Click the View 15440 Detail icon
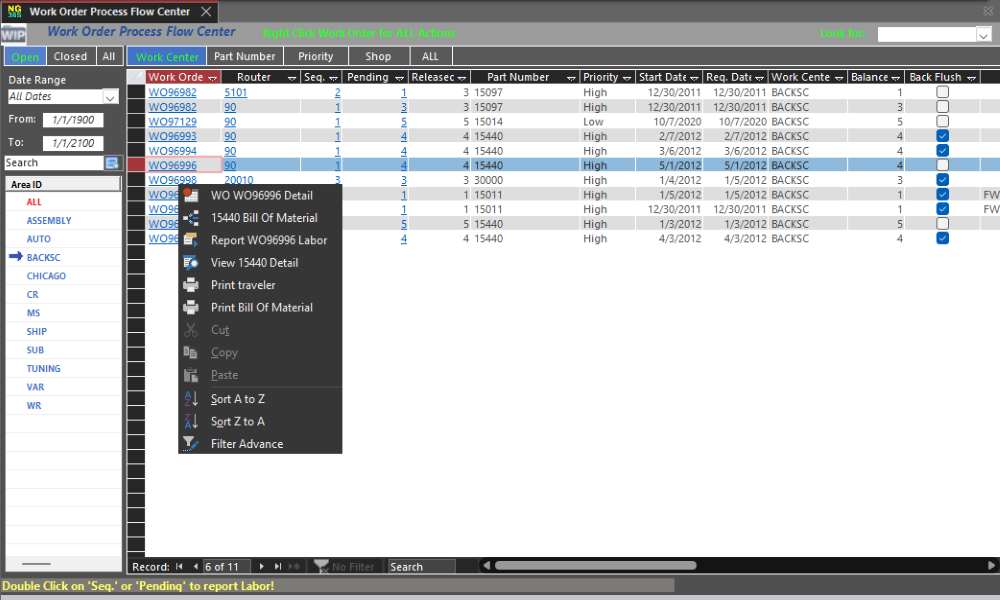The height and width of the screenshot is (600, 1000). click(191, 262)
